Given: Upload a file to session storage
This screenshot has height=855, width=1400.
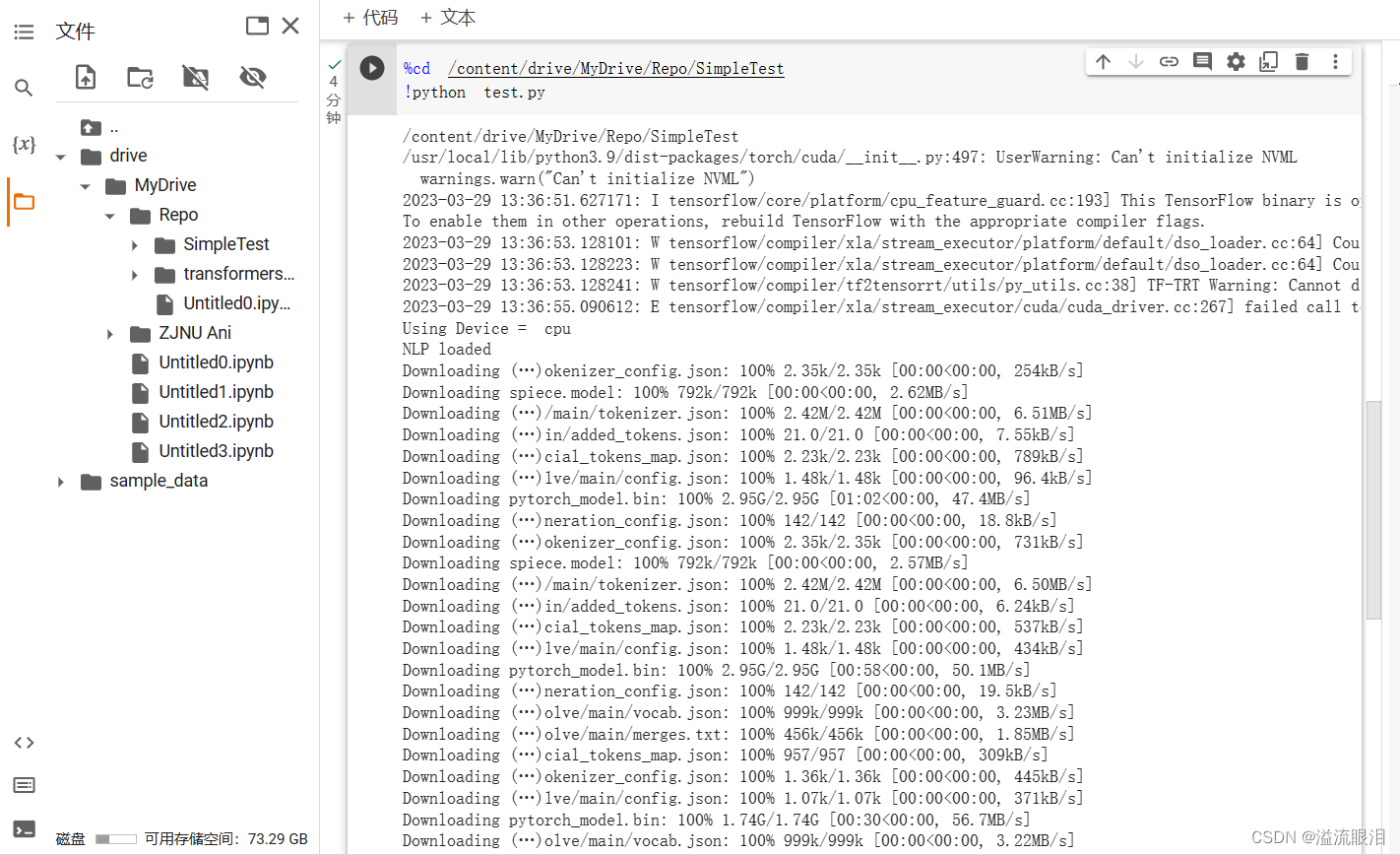Looking at the screenshot, I should click(x=85, y=77).
